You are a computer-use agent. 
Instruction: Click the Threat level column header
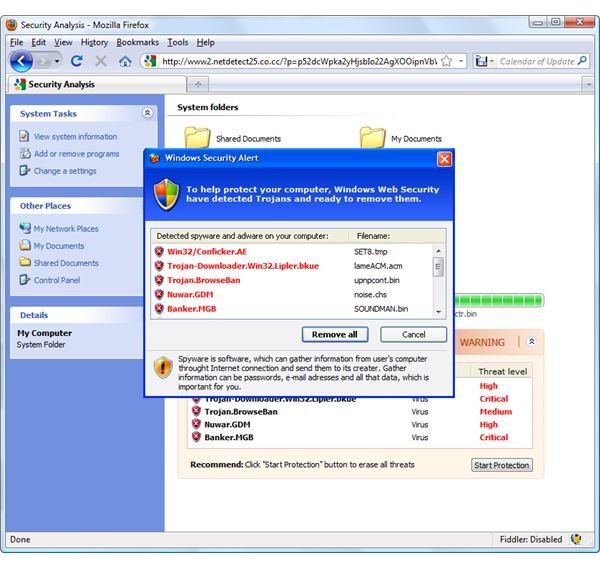click(x=502, y=371)
